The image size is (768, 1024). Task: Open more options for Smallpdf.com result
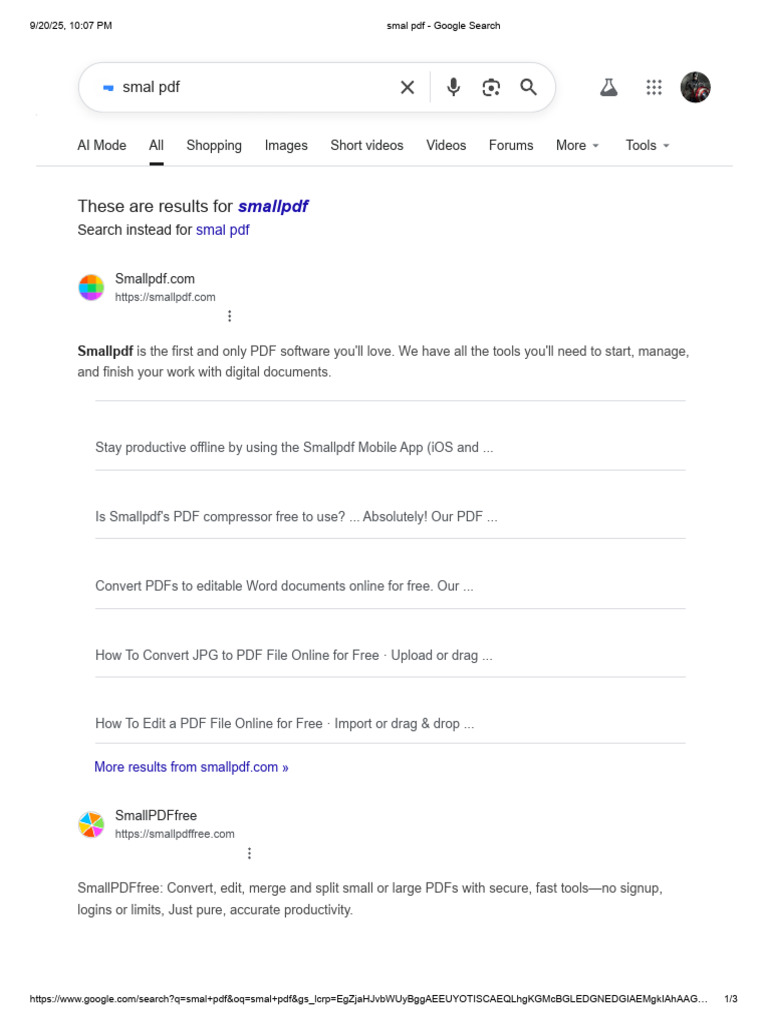tap(229, 316)
